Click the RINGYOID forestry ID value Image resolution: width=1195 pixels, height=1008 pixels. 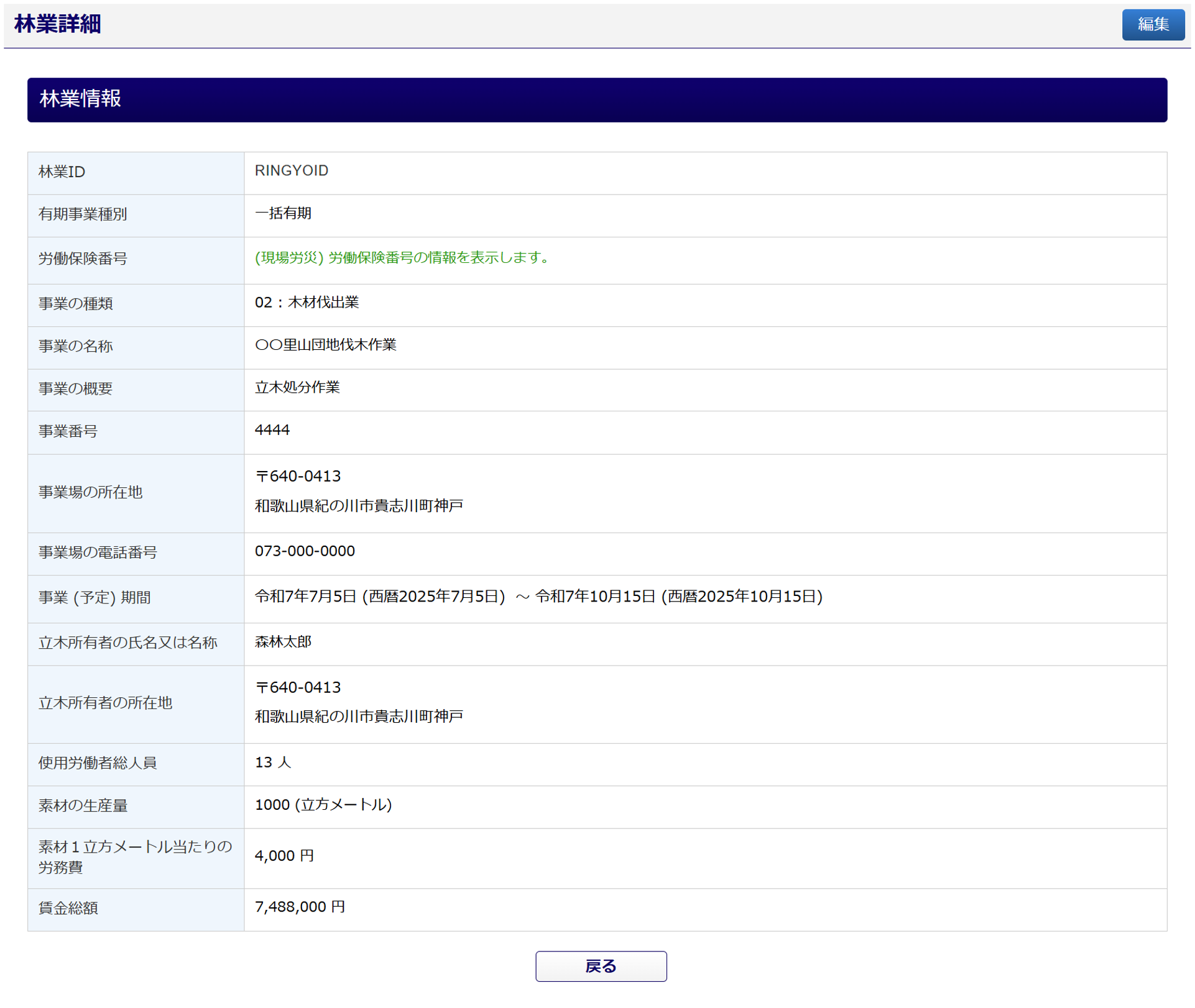click(x=291, y=171)
